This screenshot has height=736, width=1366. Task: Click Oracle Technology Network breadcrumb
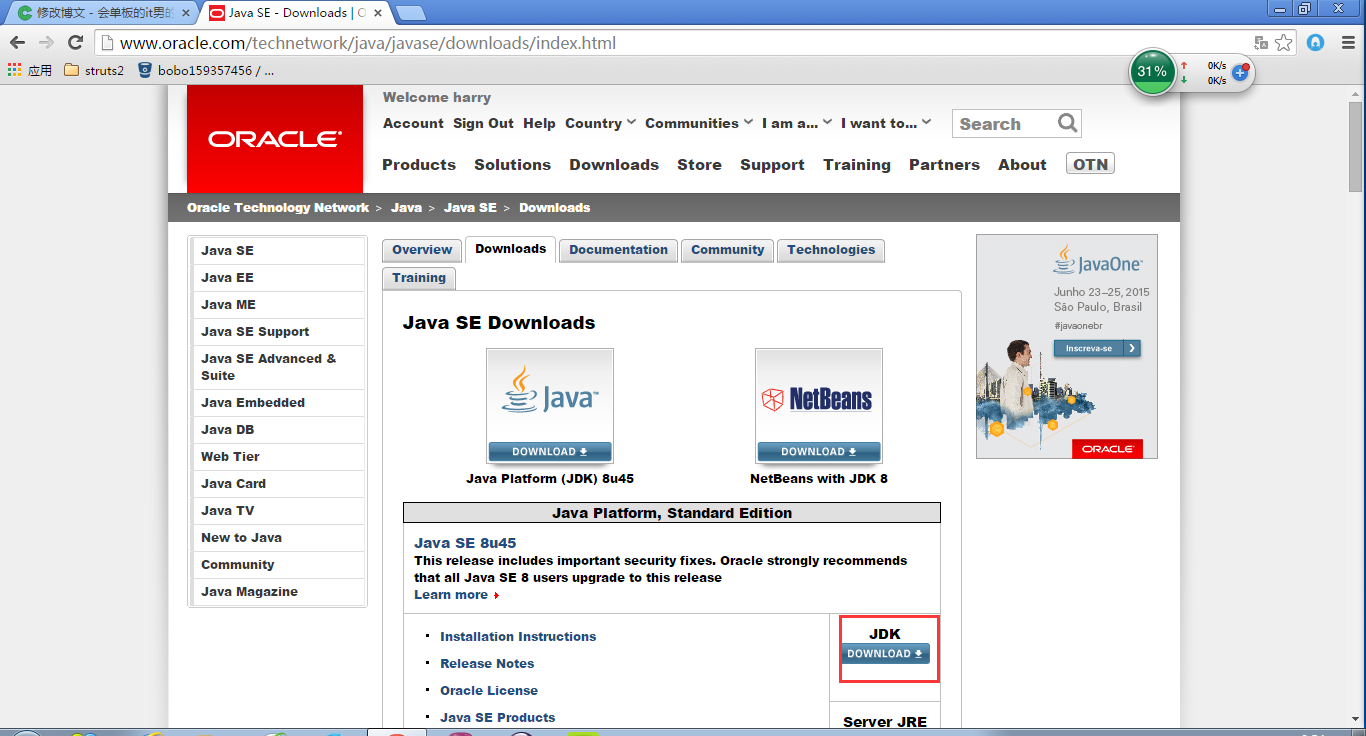tap(278, 208)
